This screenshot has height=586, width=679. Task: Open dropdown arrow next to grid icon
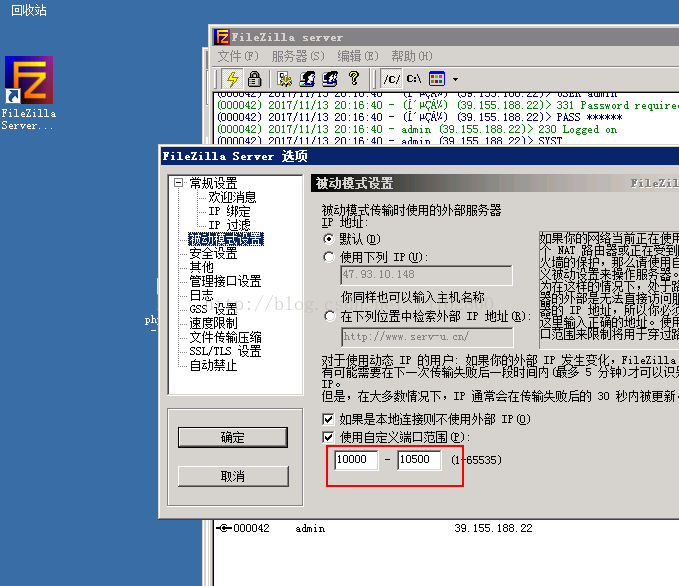click(455, 79)
